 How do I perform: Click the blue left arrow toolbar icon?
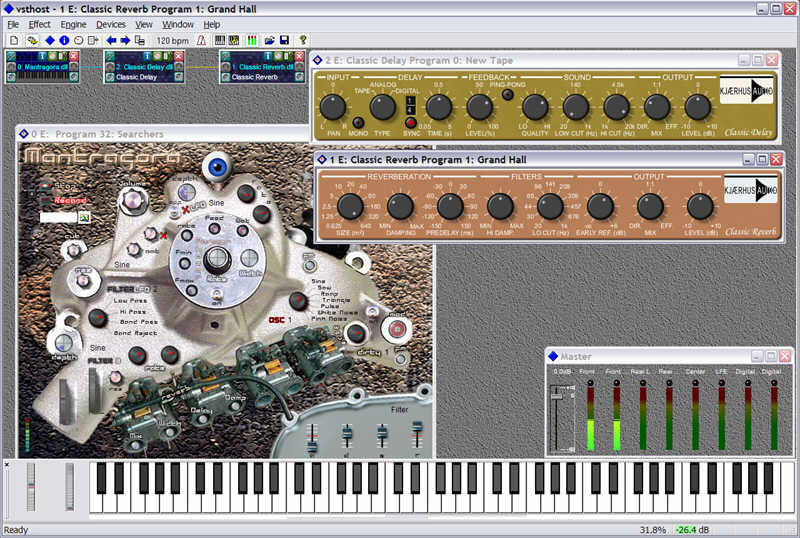[111, 40]
